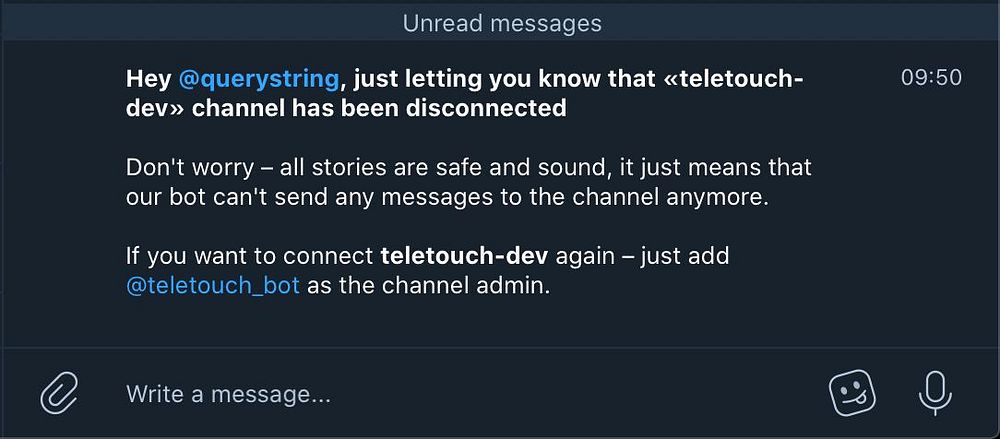This screenshot has width=1000, height=439.
Task: Click the bold 'teletouch-dev' in the last paragraph
Action: (x=465, y=256)
